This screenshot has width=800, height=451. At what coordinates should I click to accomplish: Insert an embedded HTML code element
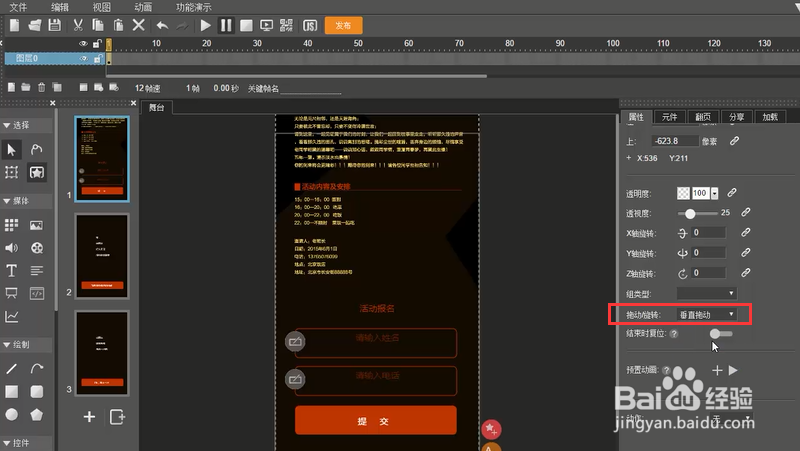pos(37,293)
